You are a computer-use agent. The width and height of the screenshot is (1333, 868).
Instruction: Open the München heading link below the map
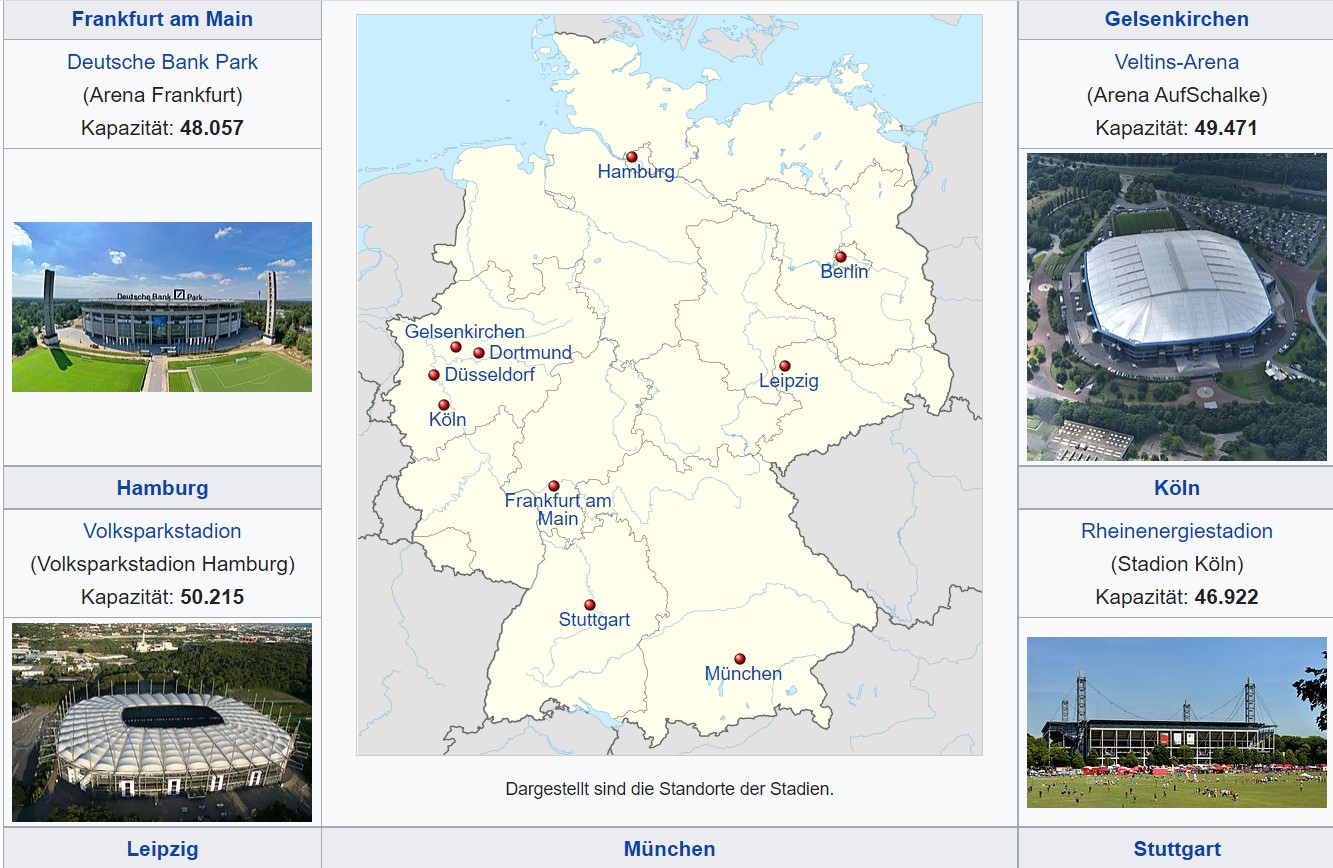670,849
